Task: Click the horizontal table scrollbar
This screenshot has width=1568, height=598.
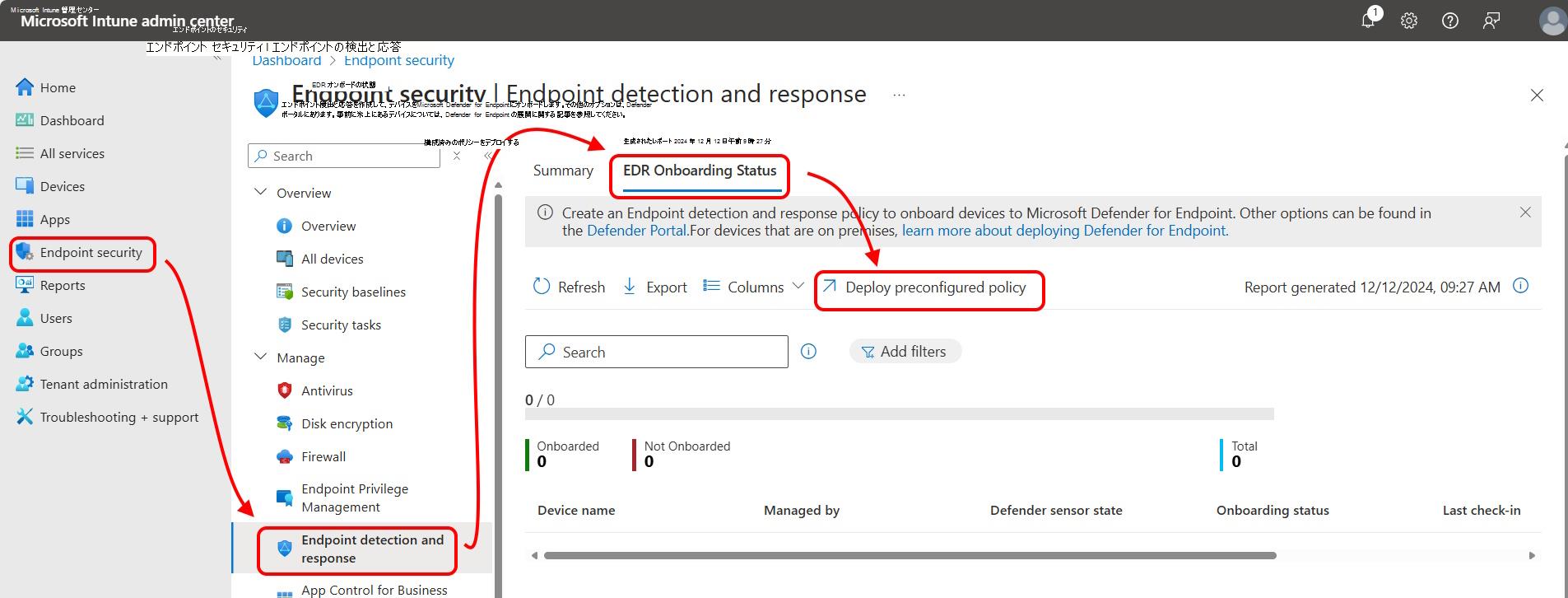Action: [910, 555]
